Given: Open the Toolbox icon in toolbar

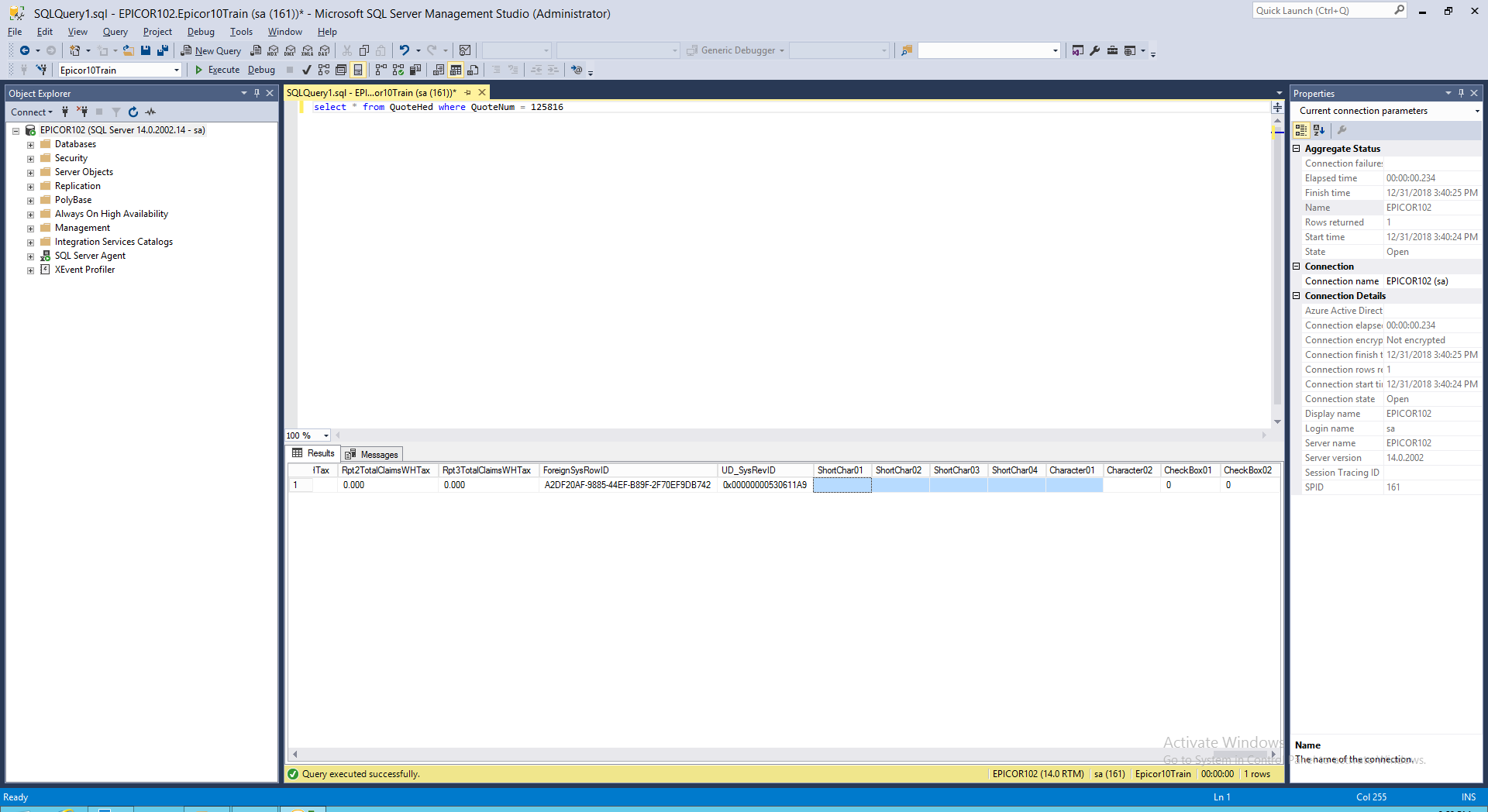Looking at the screenshot, I should click(x=1112, y=50).
